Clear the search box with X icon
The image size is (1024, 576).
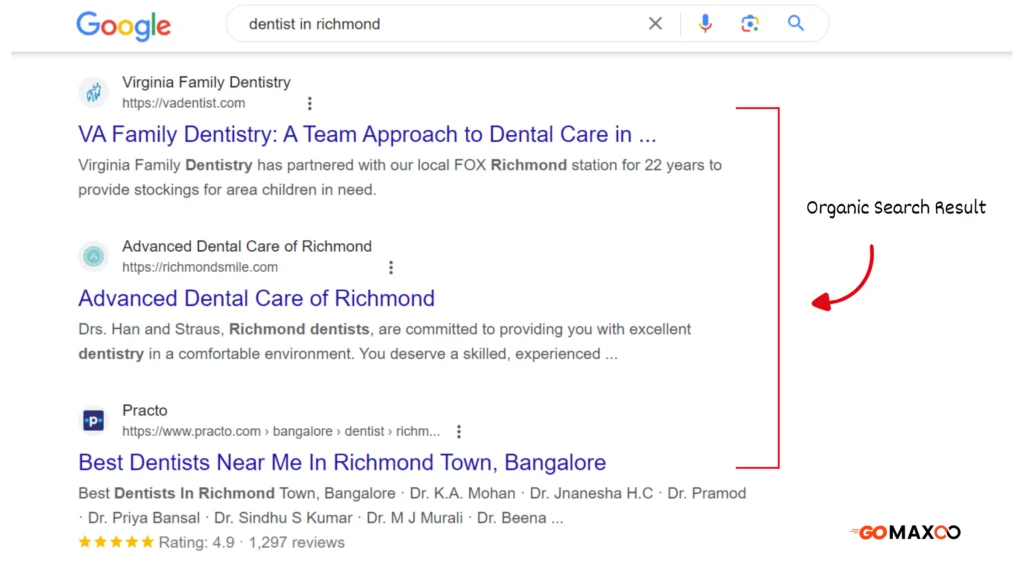click(655, 24)
